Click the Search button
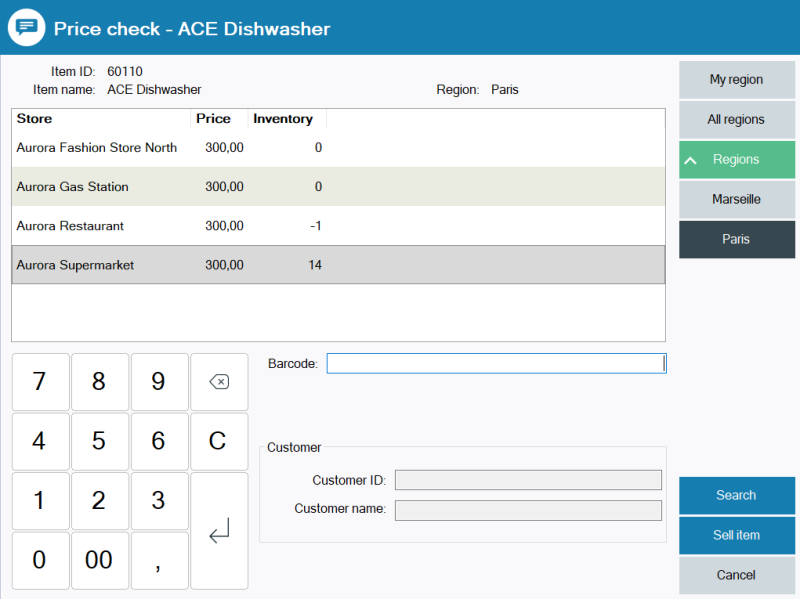The height and width of the screenshot is (599, 800). pos(737,496)
